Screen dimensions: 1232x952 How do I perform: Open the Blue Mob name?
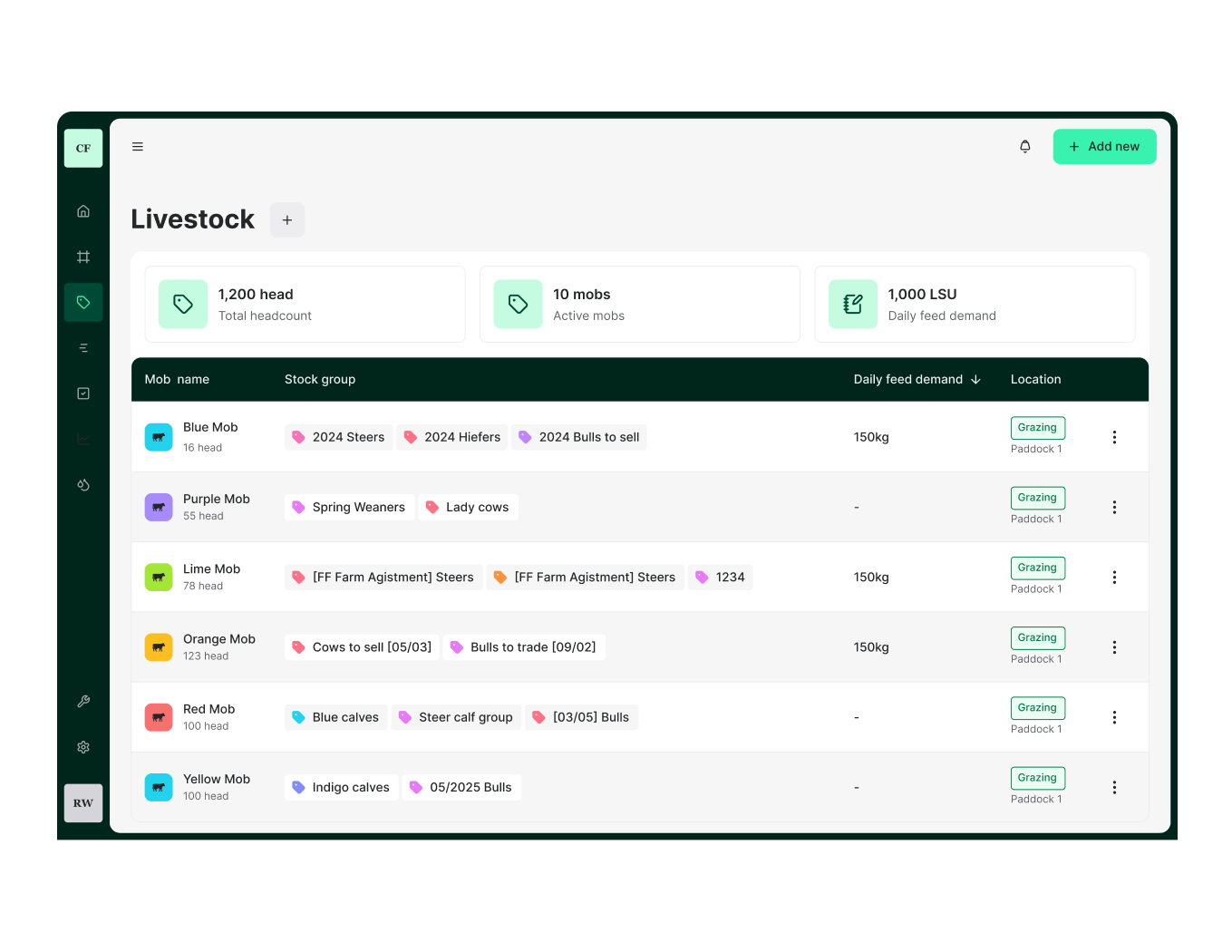(210, 428)
